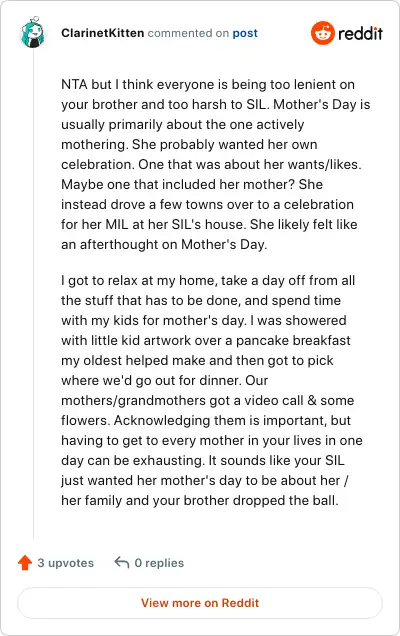
Task: Open the ClarinetKitten username profile
Action: pos(103,33)
